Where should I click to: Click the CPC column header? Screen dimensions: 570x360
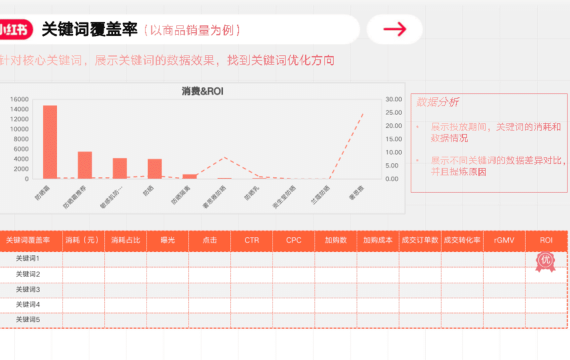click(x=294, y=240)
